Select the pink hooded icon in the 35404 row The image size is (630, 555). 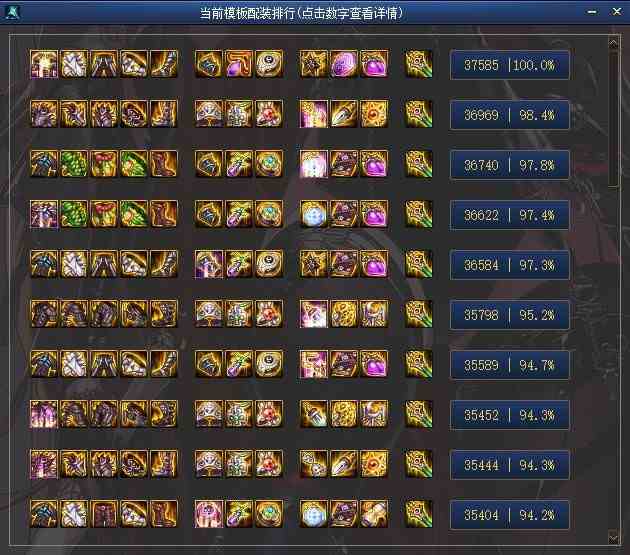(209, 514)
